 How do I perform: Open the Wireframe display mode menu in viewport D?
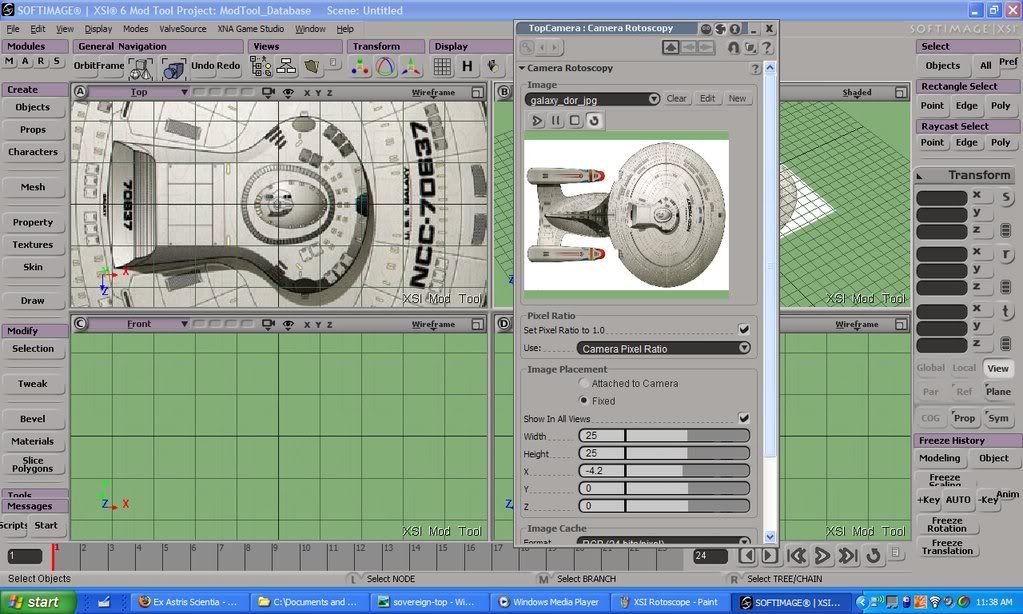[x=857, y=324]
